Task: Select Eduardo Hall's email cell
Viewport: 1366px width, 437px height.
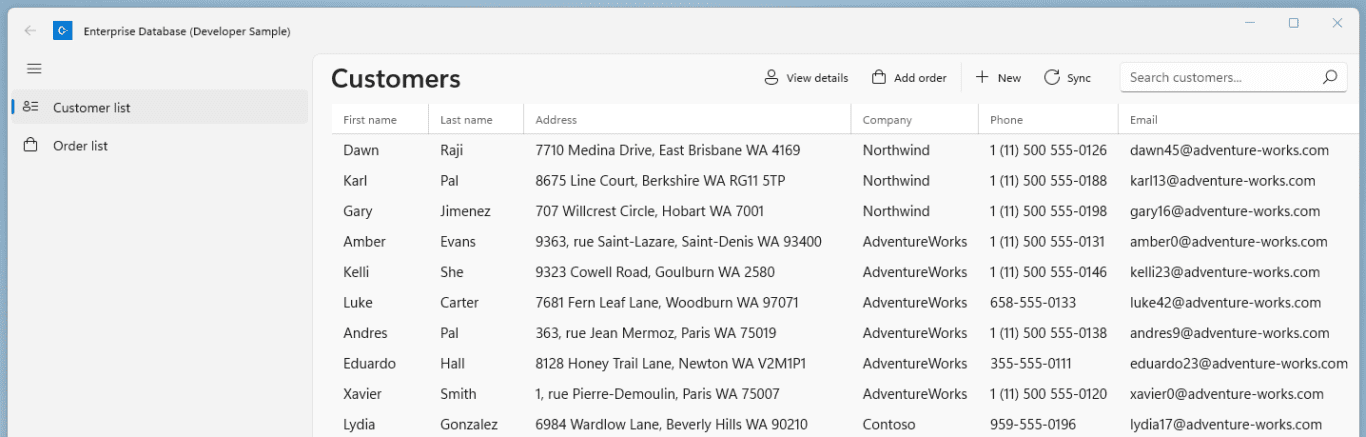Action: coord(1238,363)
